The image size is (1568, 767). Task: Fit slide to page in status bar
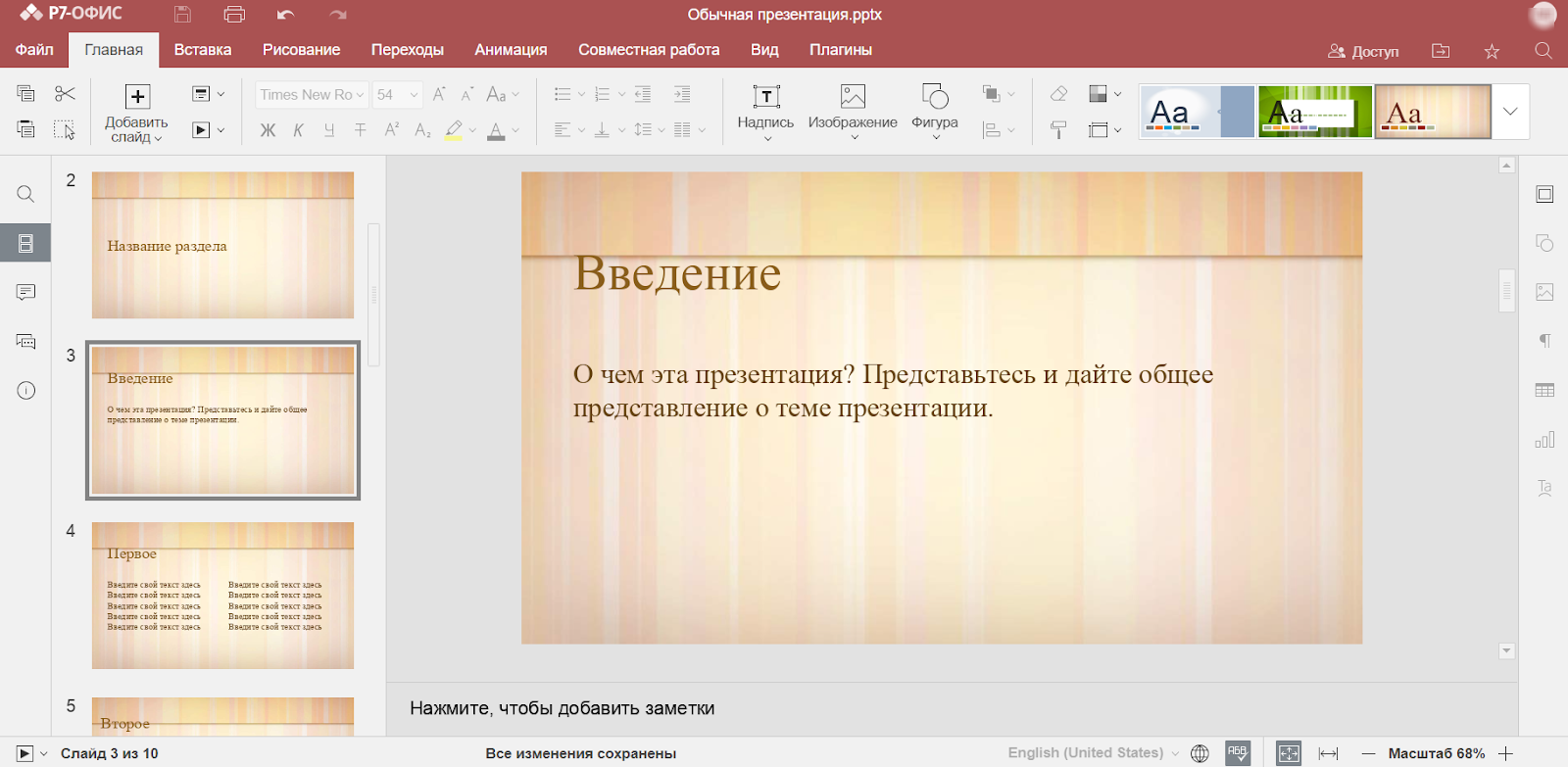1289,753
